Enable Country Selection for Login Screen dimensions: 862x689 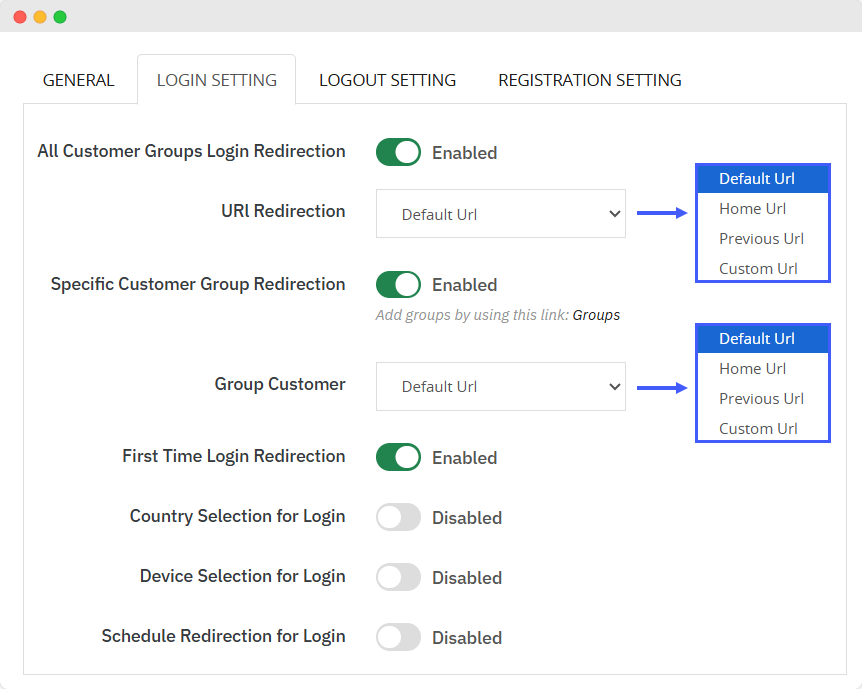tap(398, 517)
